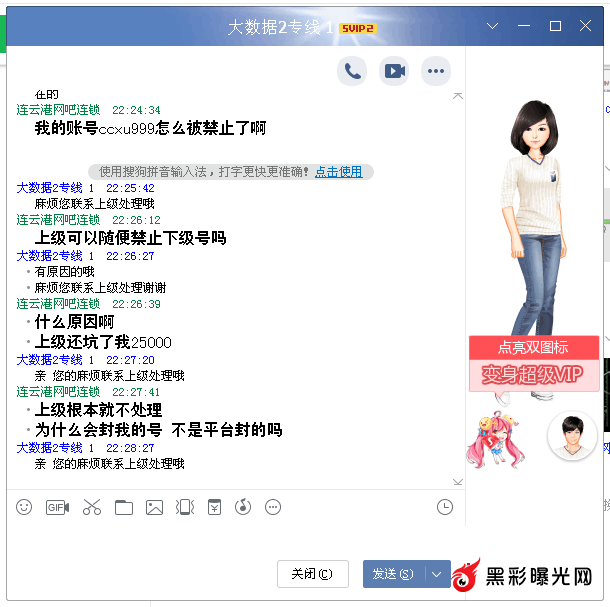Click the 点亮双图标 banner
This screenshot has height=607, width=610.
click(533, 347)
